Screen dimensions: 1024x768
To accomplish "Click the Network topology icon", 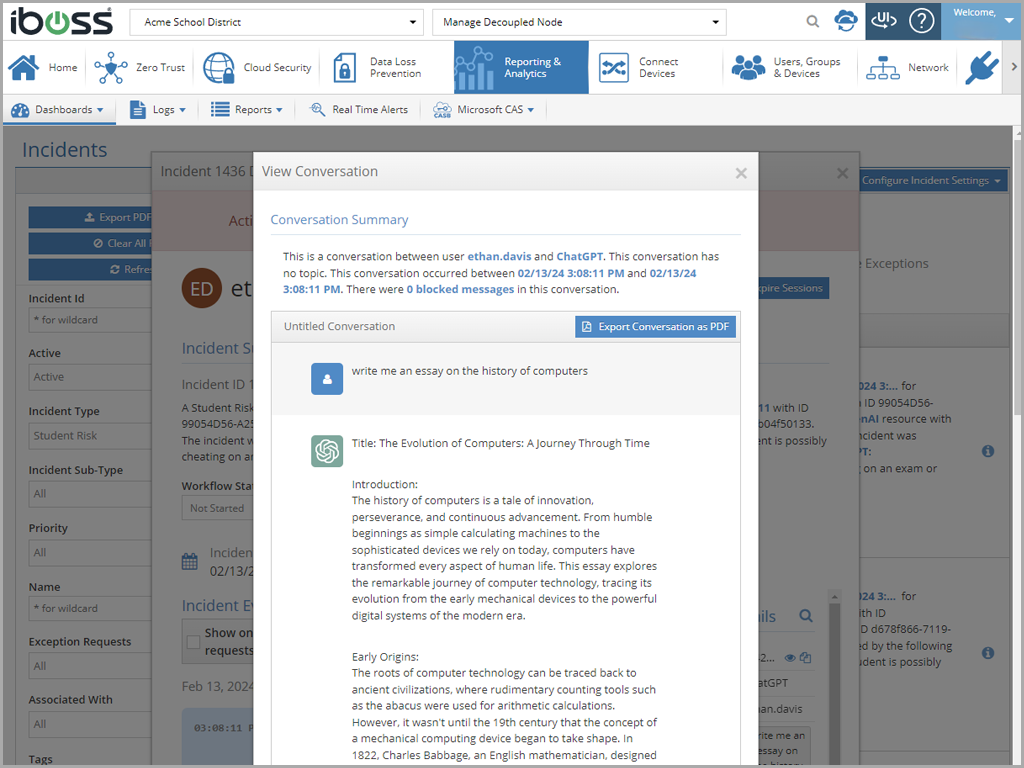I will click(x=883, y=67).
